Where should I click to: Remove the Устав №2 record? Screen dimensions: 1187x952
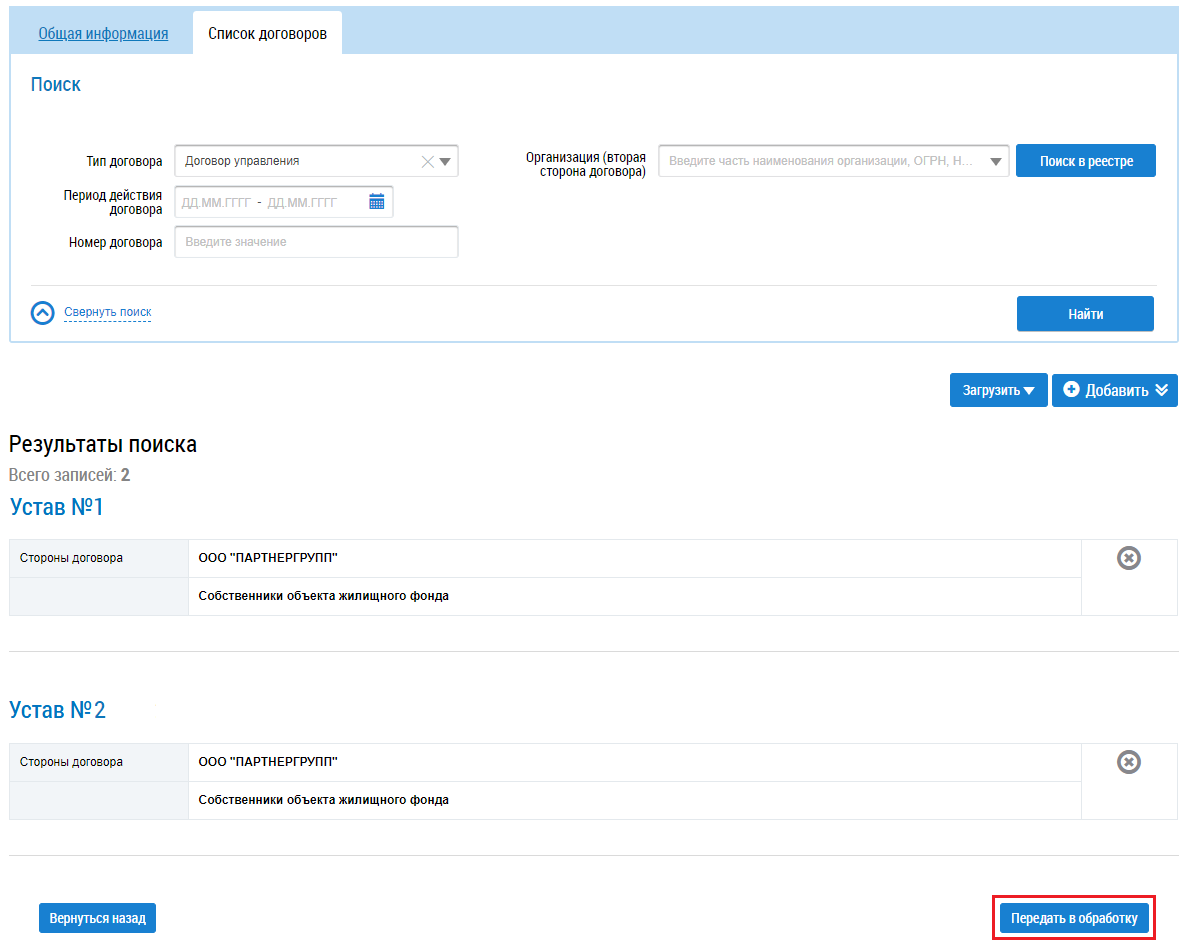pos(1128,763)
